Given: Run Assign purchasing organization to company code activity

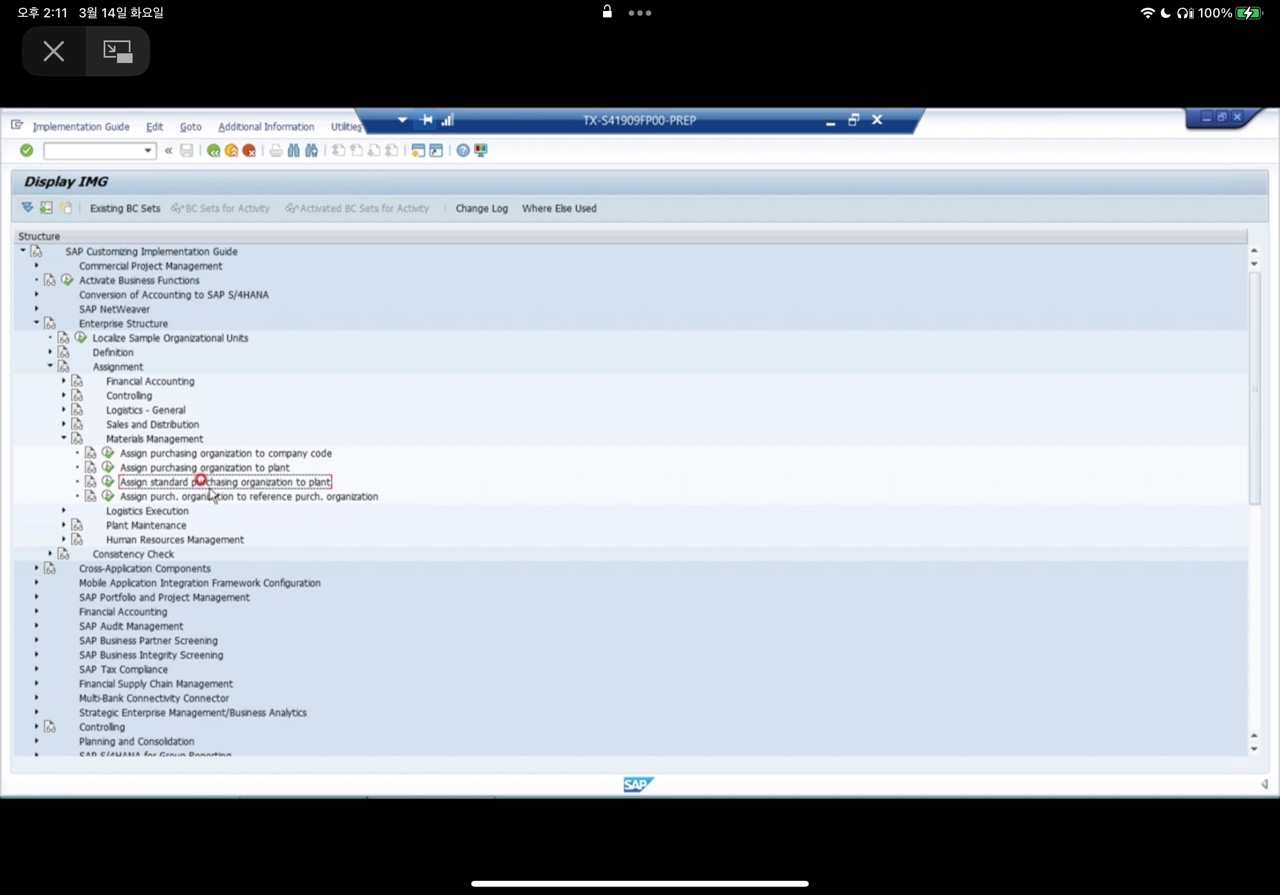Looking at the screenshot, I should [108, 453].
